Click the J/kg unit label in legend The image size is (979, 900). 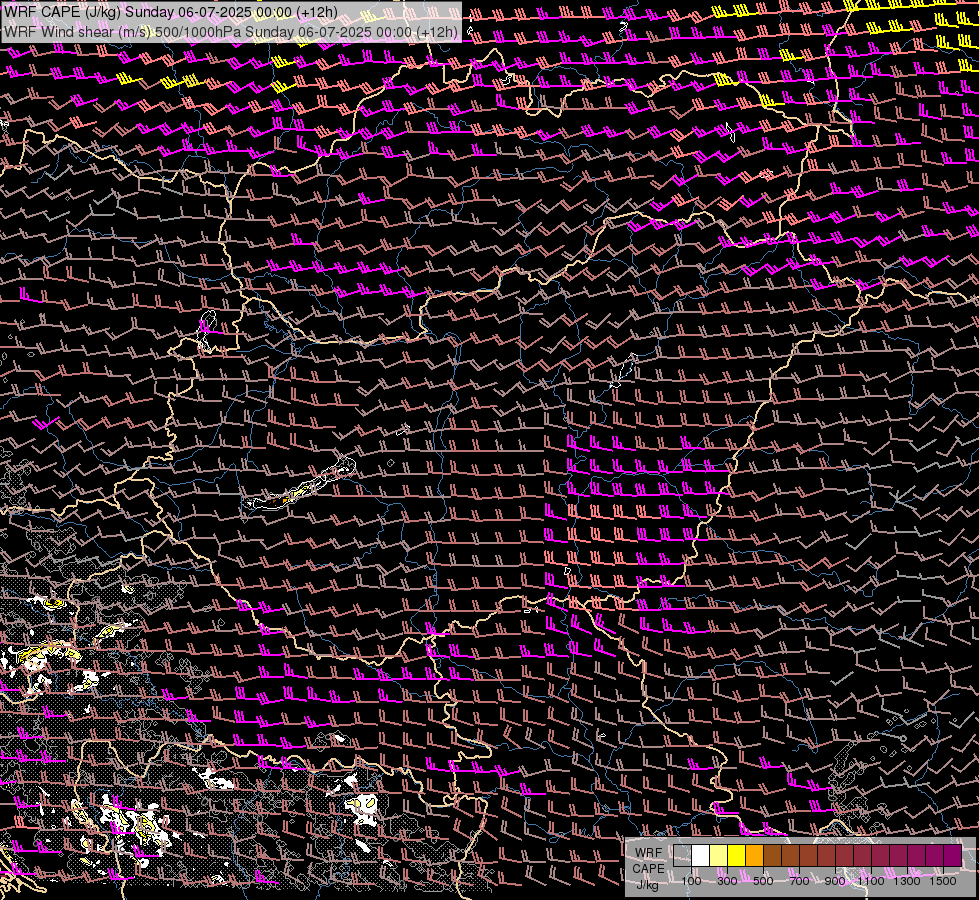(648, 886)
